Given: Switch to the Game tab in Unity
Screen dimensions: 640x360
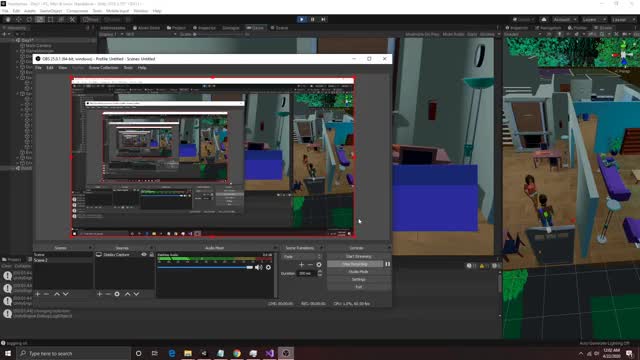Looking at the screenshot, I should [256, 28].
